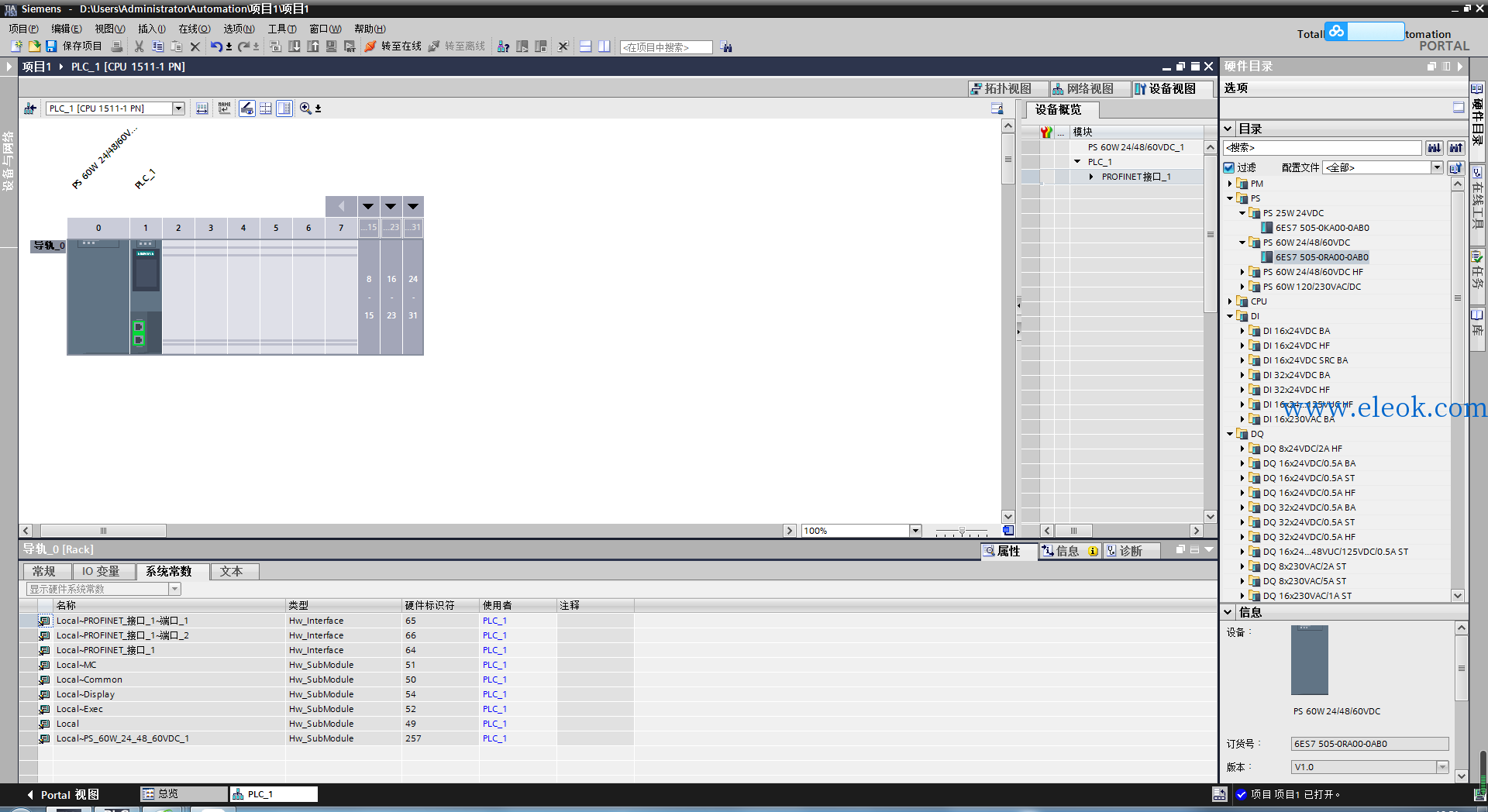
Task: Click the binoculars project search icon
Action: click(x=726, y=46)
